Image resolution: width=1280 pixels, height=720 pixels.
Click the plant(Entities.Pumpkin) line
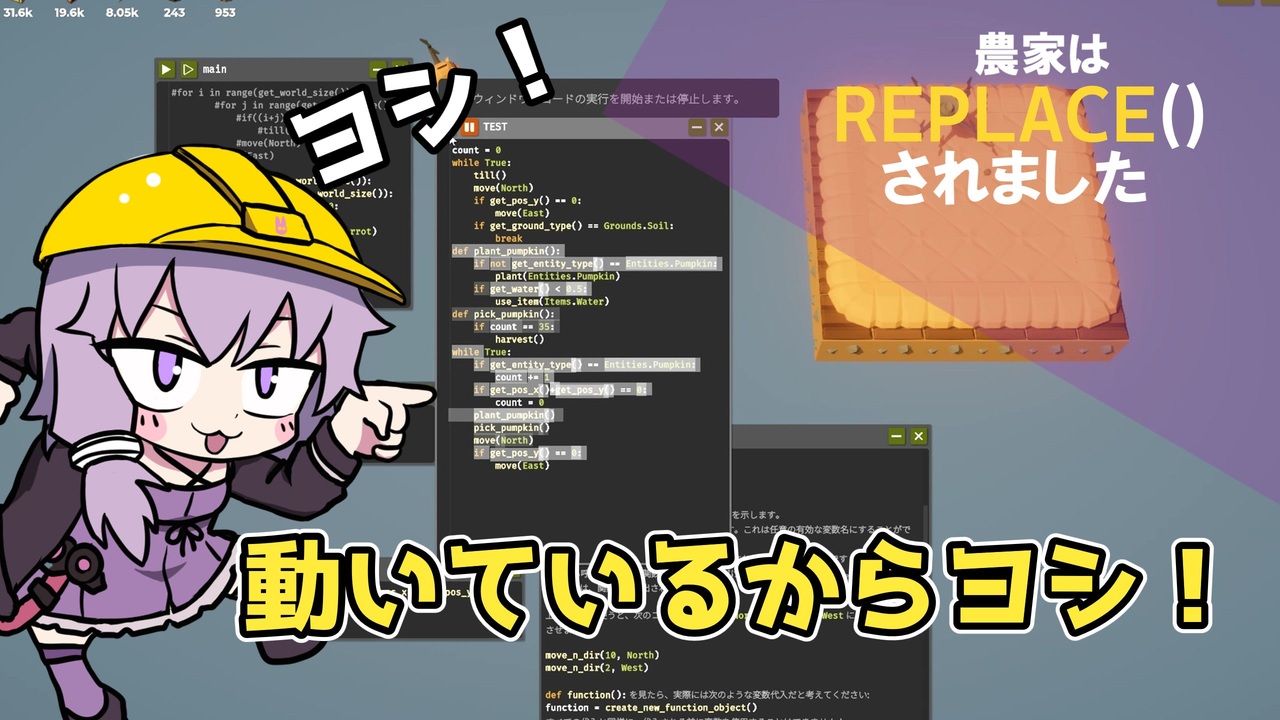(x=557, y=276)
